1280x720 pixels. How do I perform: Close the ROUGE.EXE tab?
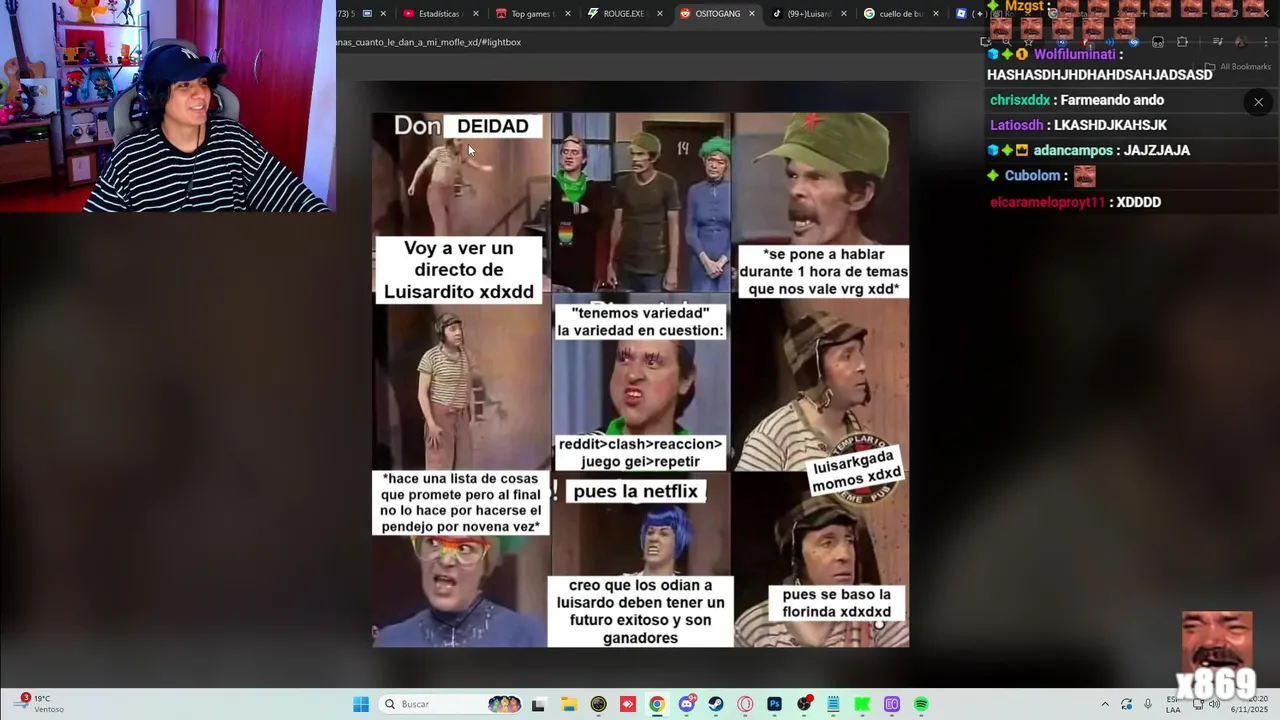pyautogui.click(x=660, y=14)
